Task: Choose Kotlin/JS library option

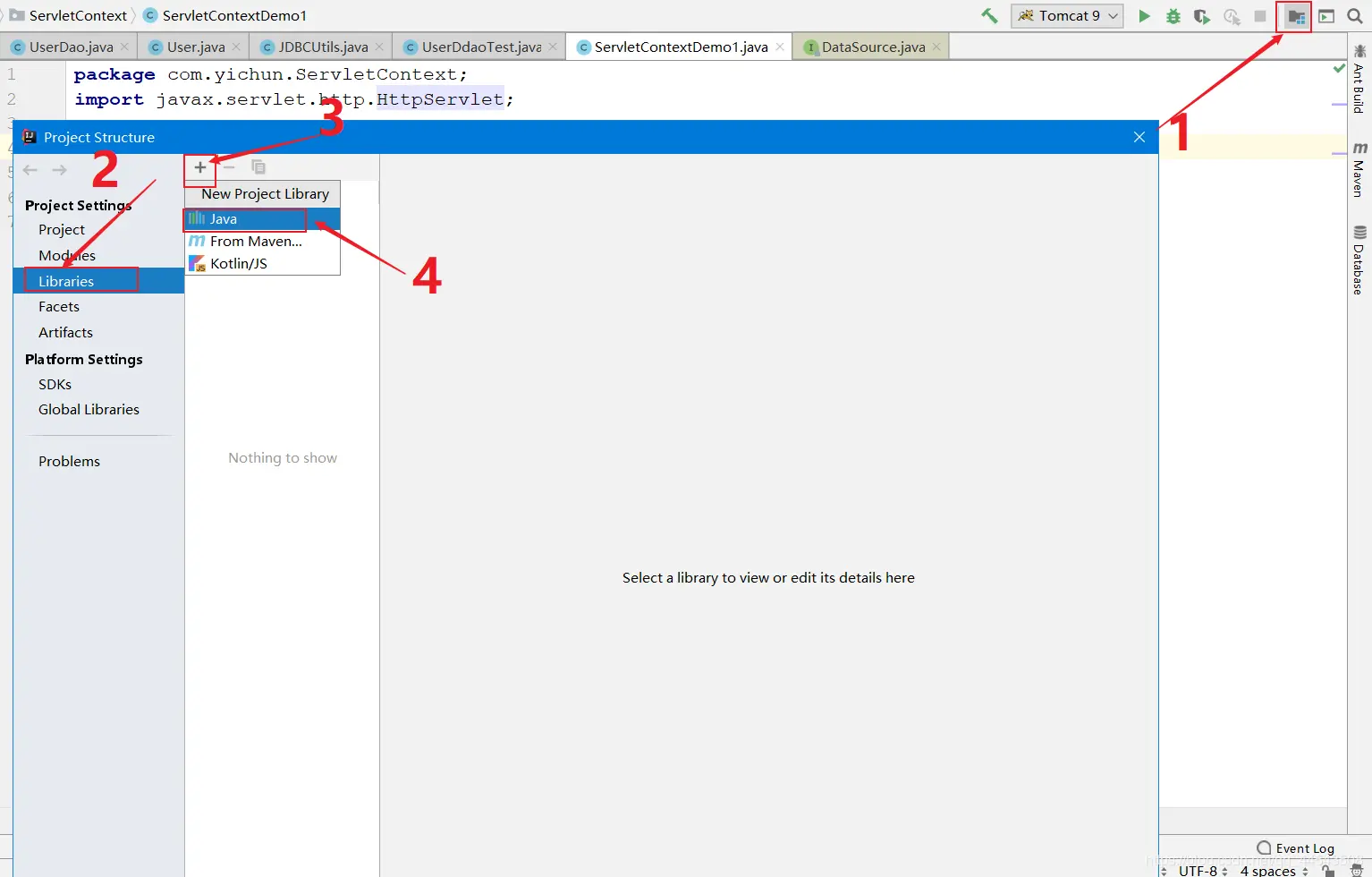Action: pos(262,263)
